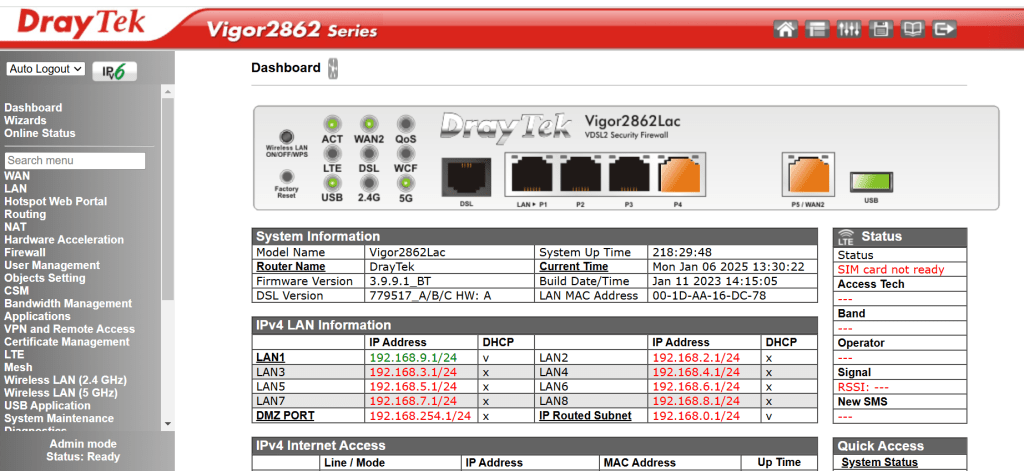This screenshot has width=1024, height=471.
Task: Click the LAN MAC address 00-1D-AA-16-DC-78
Action: pyautogui.click(x=709, y=295)
